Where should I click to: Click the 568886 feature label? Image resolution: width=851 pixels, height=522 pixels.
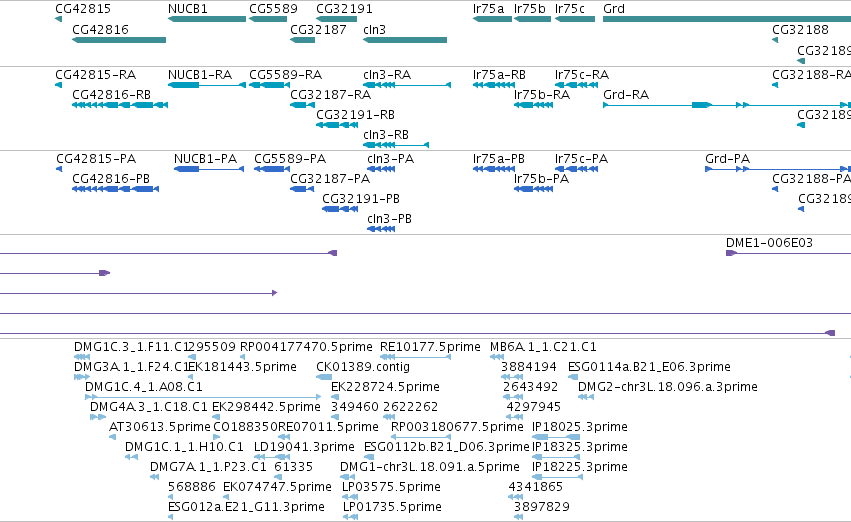[x=192, y=487]
